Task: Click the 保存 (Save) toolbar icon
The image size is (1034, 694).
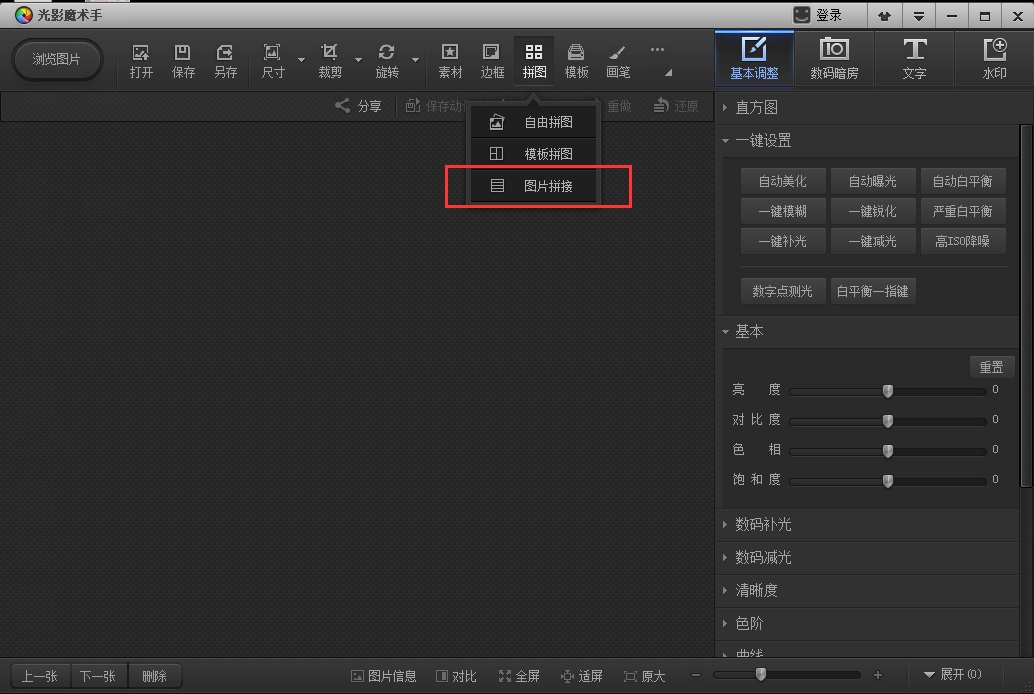Action: click(x=183, y=60)
